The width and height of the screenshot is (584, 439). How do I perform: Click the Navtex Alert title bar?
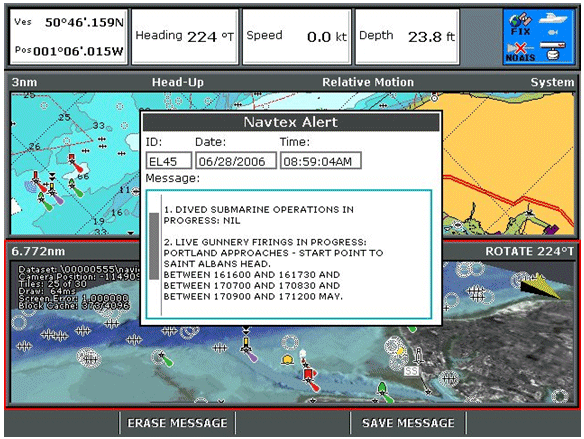[x=291, y=122]
